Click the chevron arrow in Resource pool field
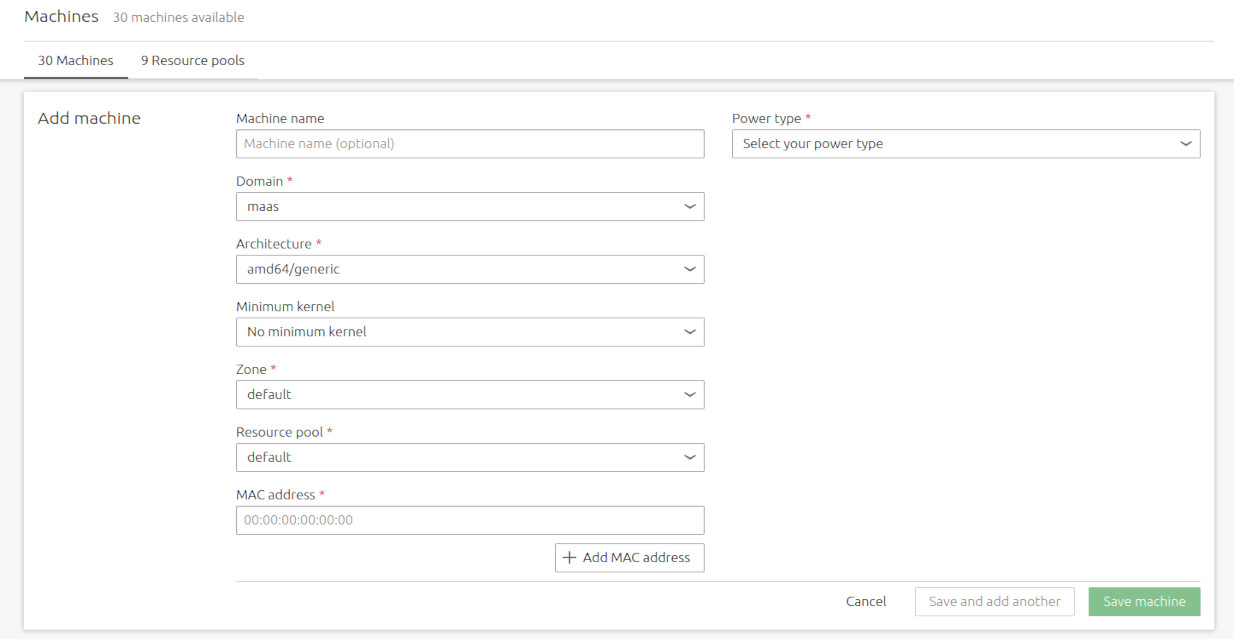Screen dimensions: 1234x639 (x=689, y=458)
